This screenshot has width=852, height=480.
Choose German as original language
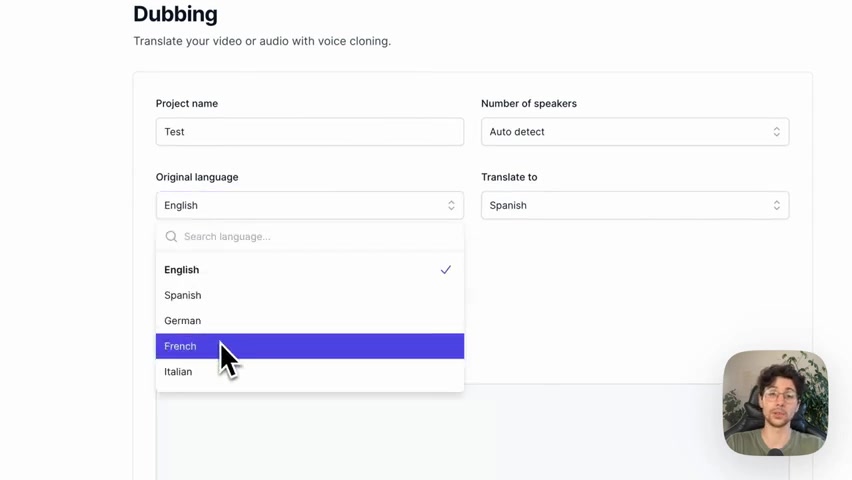[x=310, y=321]
